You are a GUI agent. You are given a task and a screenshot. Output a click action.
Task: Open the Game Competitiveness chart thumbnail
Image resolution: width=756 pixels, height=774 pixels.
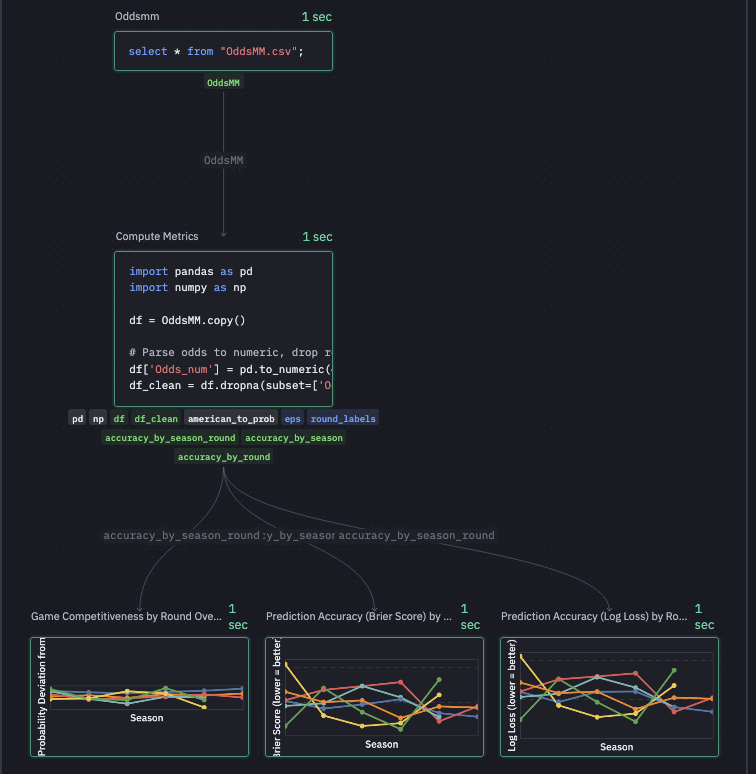[x=139, y=696]
